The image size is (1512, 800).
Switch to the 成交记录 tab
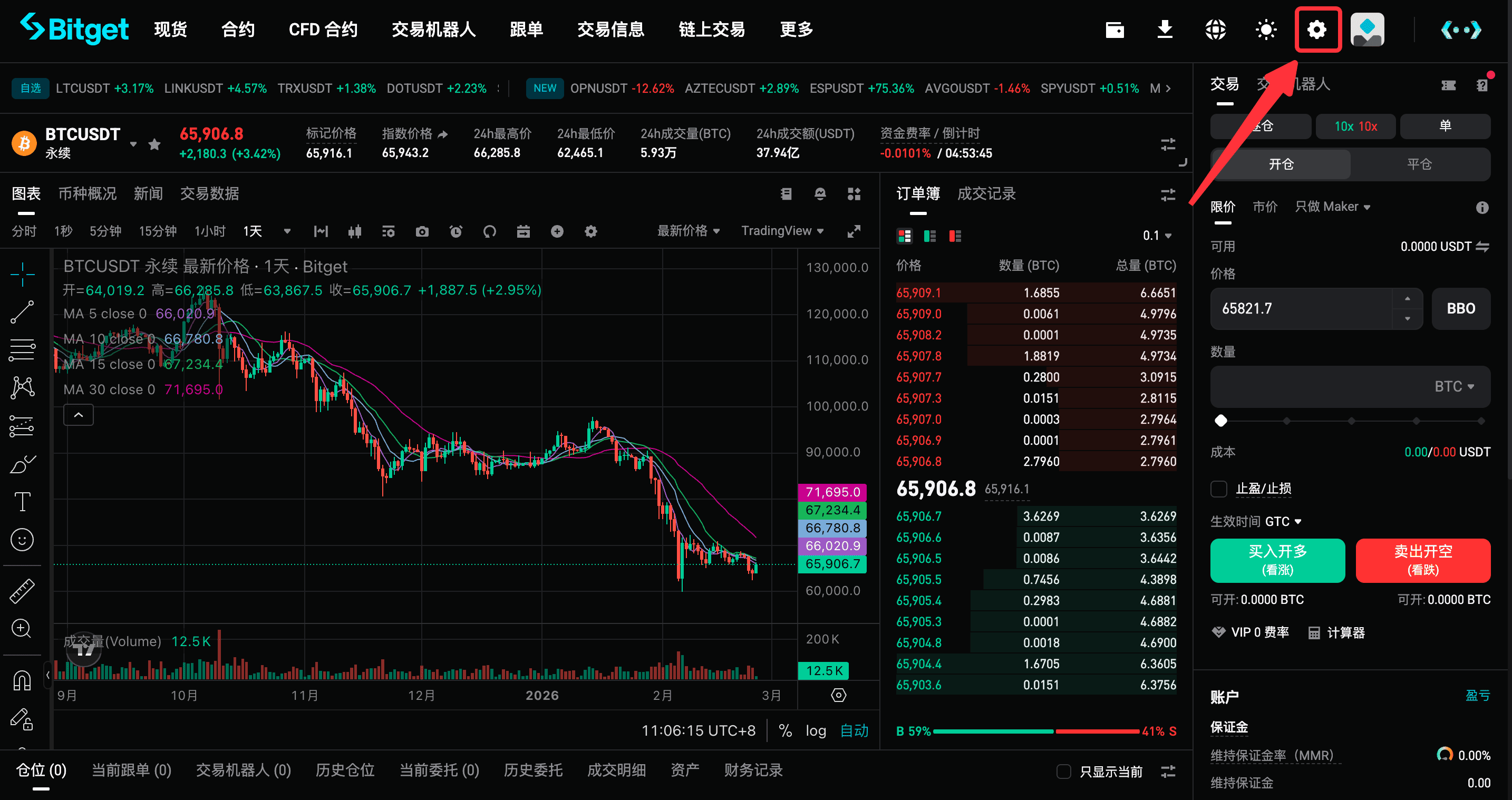pyautogui.click(x=985, y=194)
